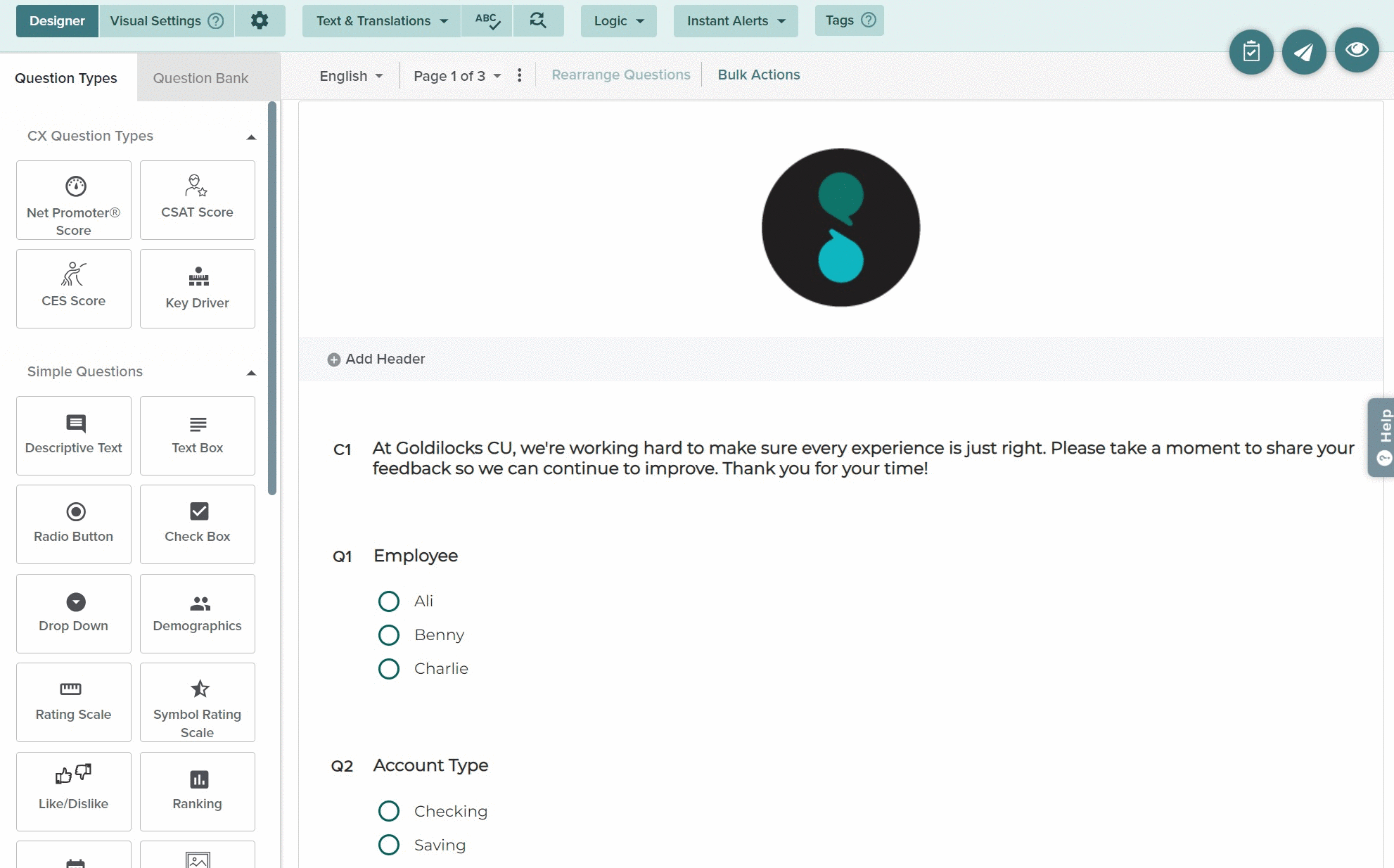This screenshot has width=1394, height=868.
Task: Select the Charlie radio option
Action: tap(389, 669)
